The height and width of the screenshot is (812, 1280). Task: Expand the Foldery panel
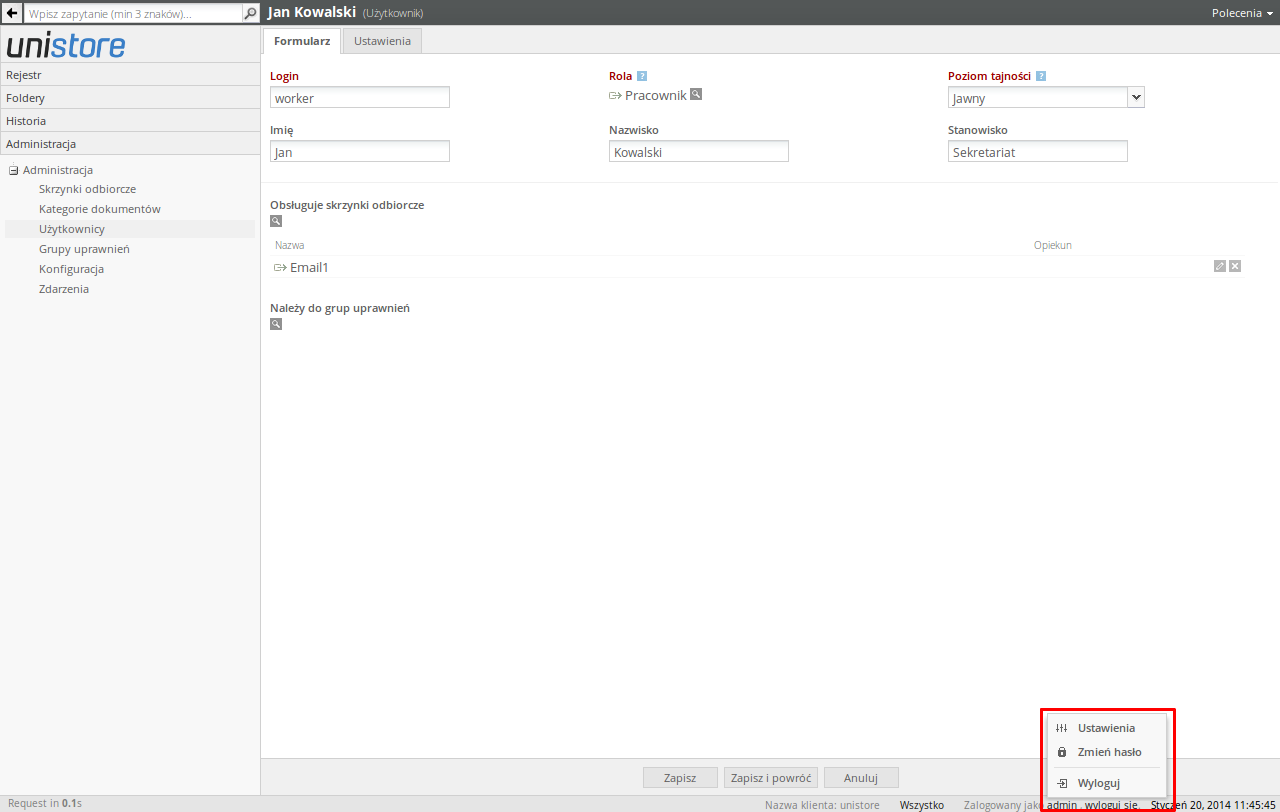tap(130, 98)
